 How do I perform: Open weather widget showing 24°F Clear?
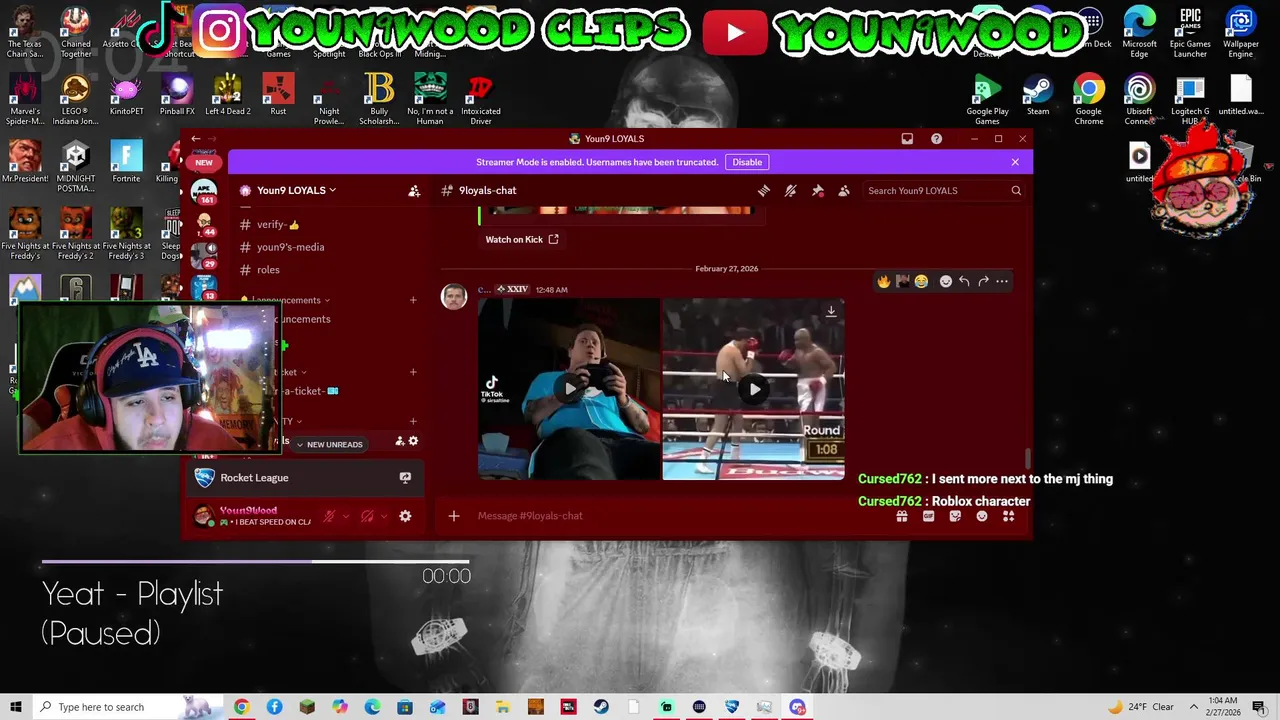coord(1140,707)
